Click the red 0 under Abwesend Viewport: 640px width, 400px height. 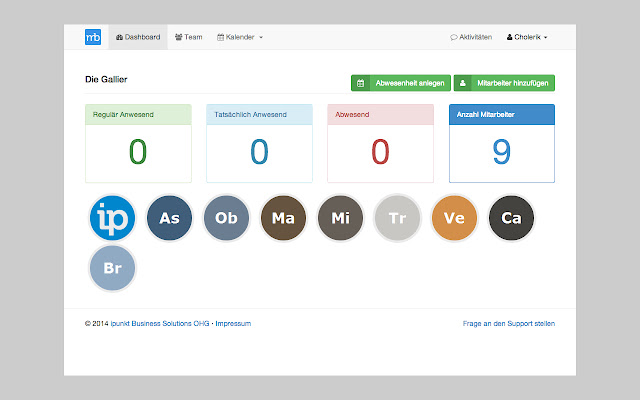pos(380,152)
